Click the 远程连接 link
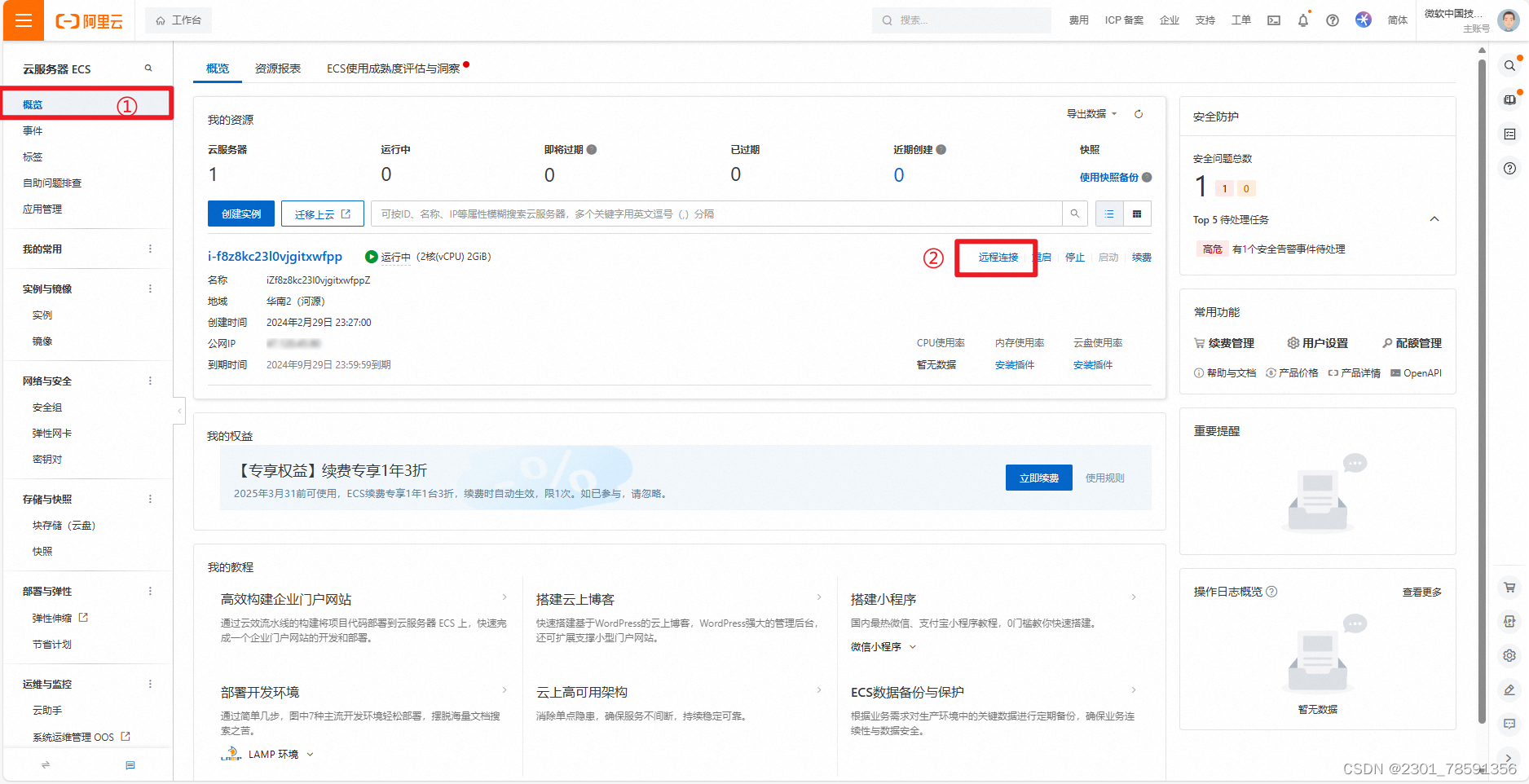The image size is (1529, 784). [x=998, y=258]
